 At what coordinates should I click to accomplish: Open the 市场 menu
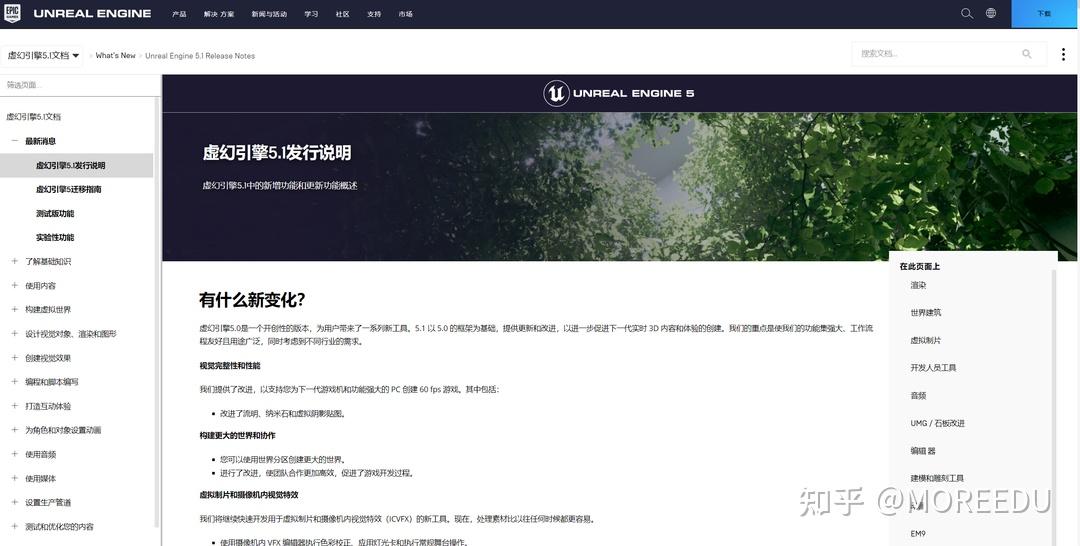(406, 14)
